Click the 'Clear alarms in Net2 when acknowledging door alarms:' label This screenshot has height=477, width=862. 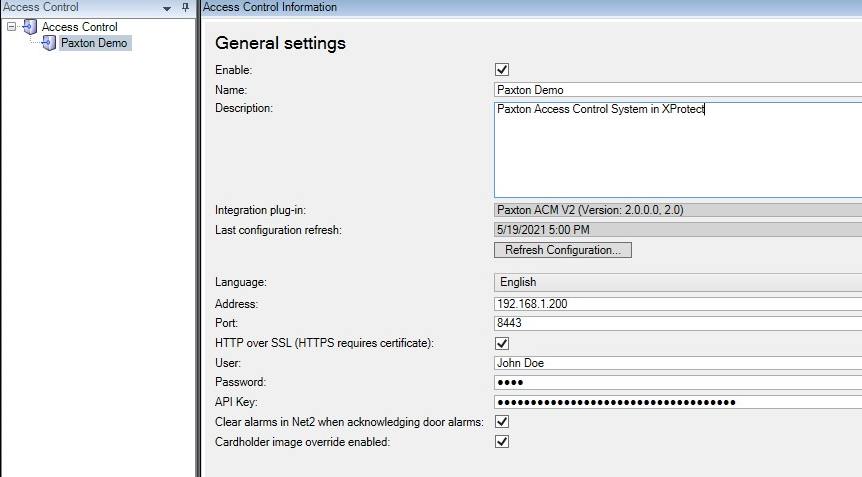[349, 422]
